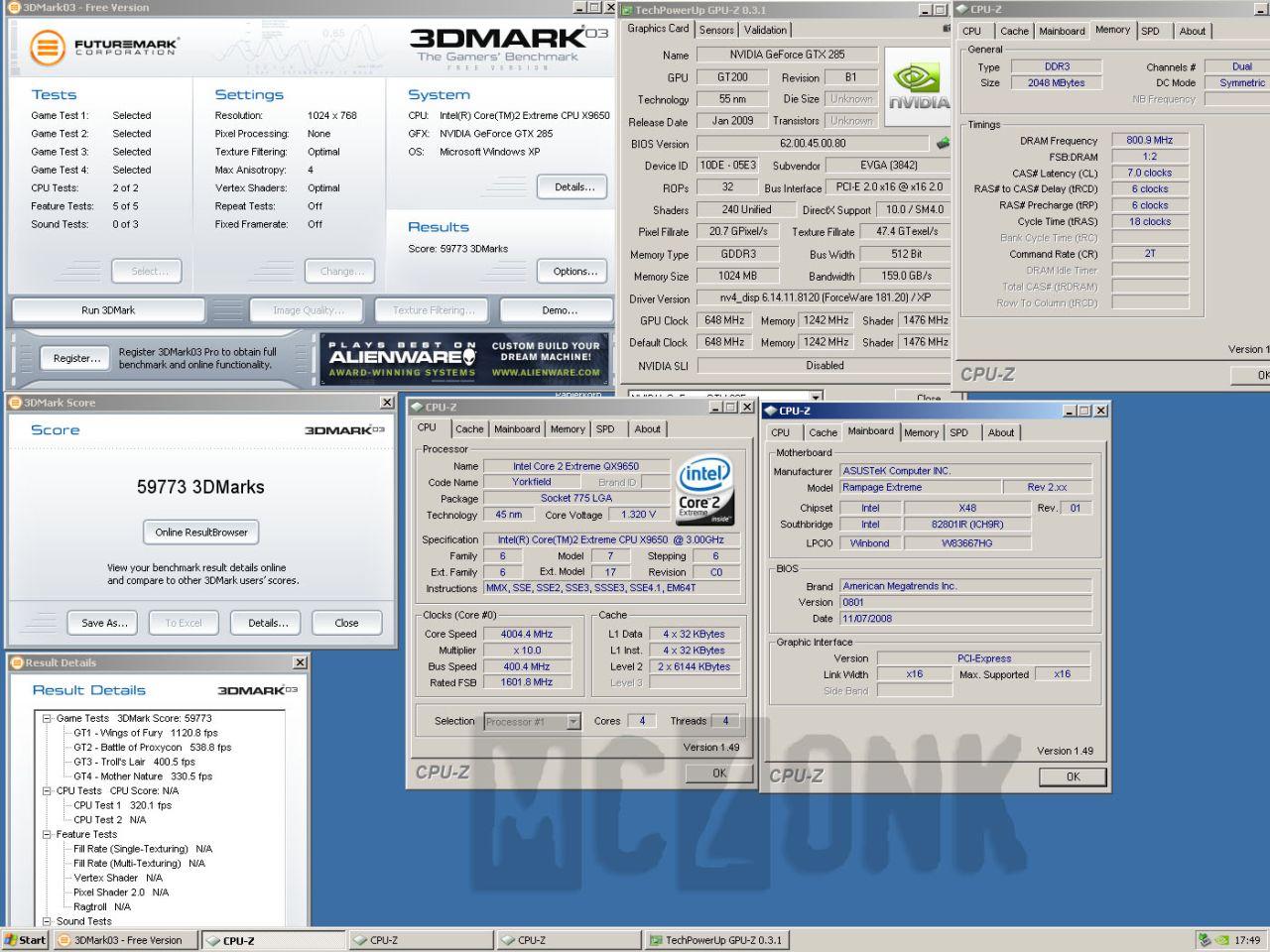Screen dimensions: 1270x952
Task: Open the SPD tab in CPU-Z memory window
Action: 1150,31
